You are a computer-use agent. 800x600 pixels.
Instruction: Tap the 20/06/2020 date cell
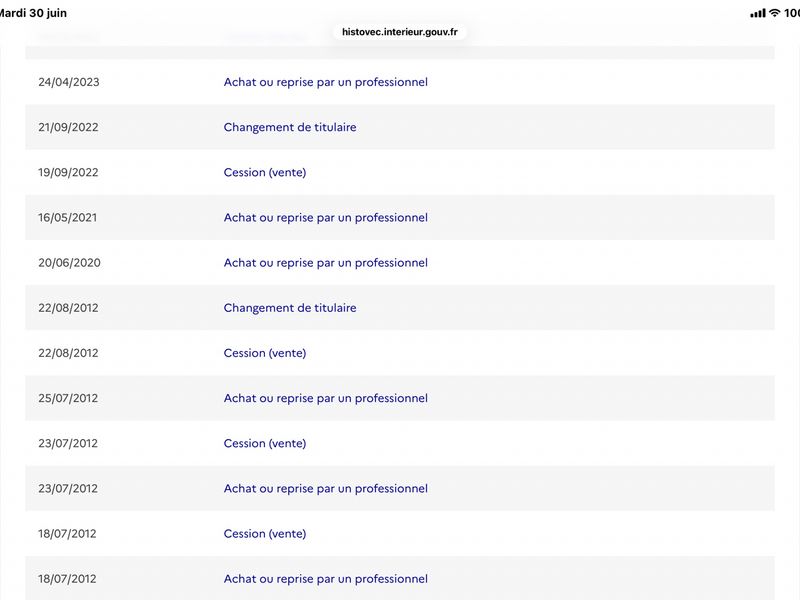[69, 263]
